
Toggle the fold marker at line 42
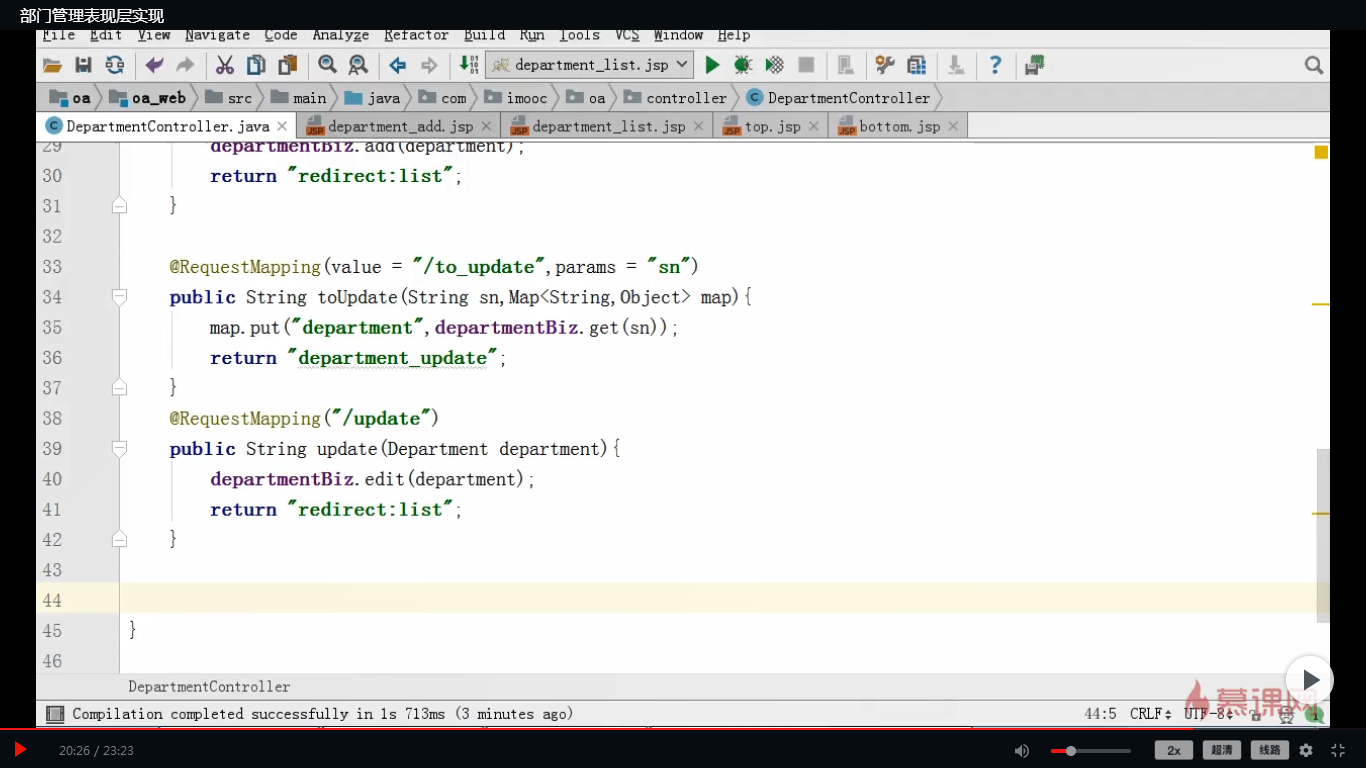click(119, 540)
